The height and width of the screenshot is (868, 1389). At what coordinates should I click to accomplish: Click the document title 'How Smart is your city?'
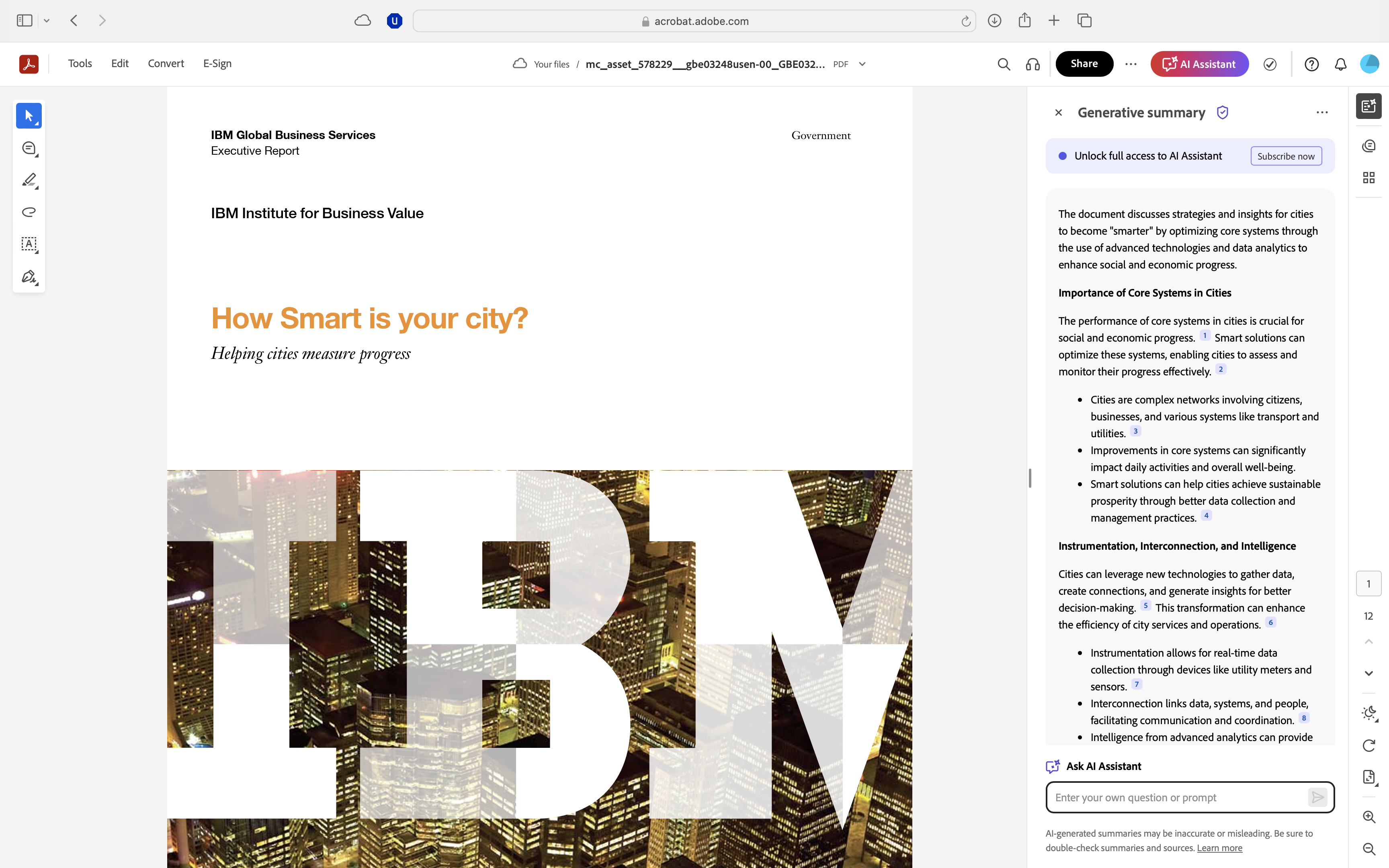(370, 318)
